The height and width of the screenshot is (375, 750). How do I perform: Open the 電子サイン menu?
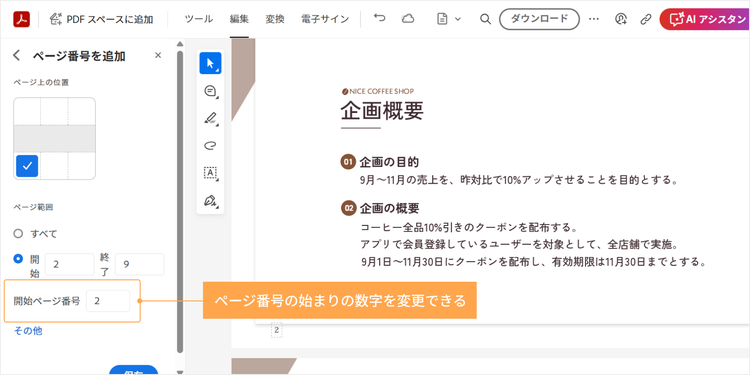[325, 19]
